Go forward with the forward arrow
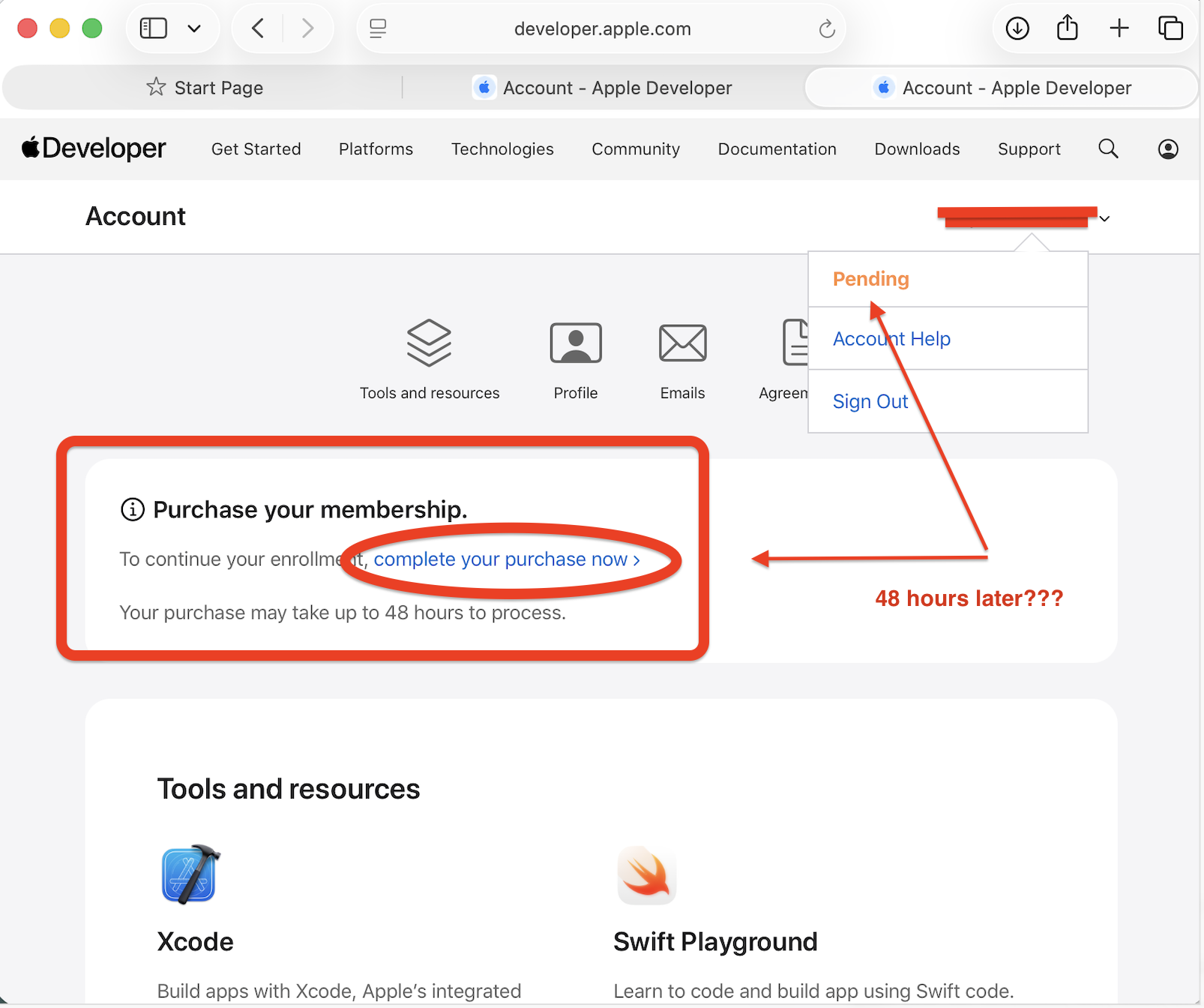 click(x=307, y=28)
